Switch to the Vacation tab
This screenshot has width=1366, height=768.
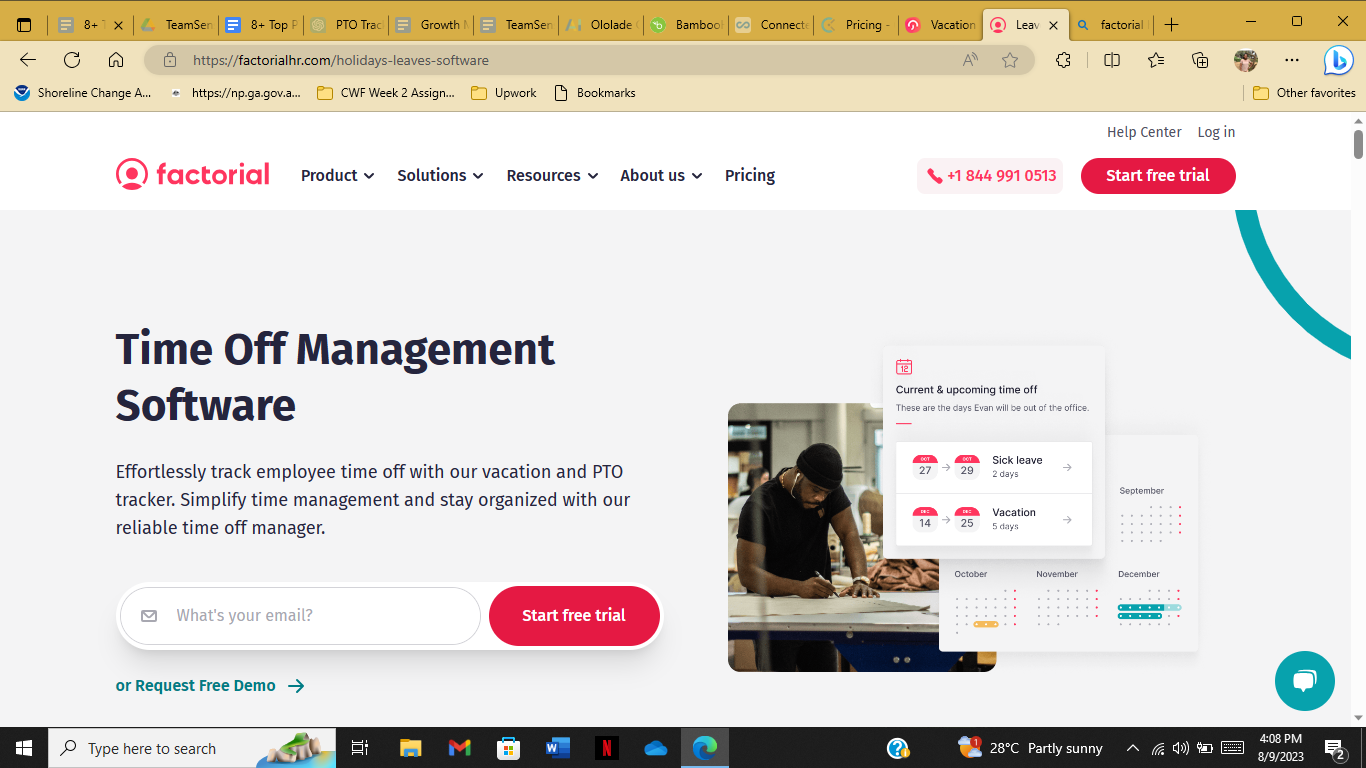click(x=940, y=25)
